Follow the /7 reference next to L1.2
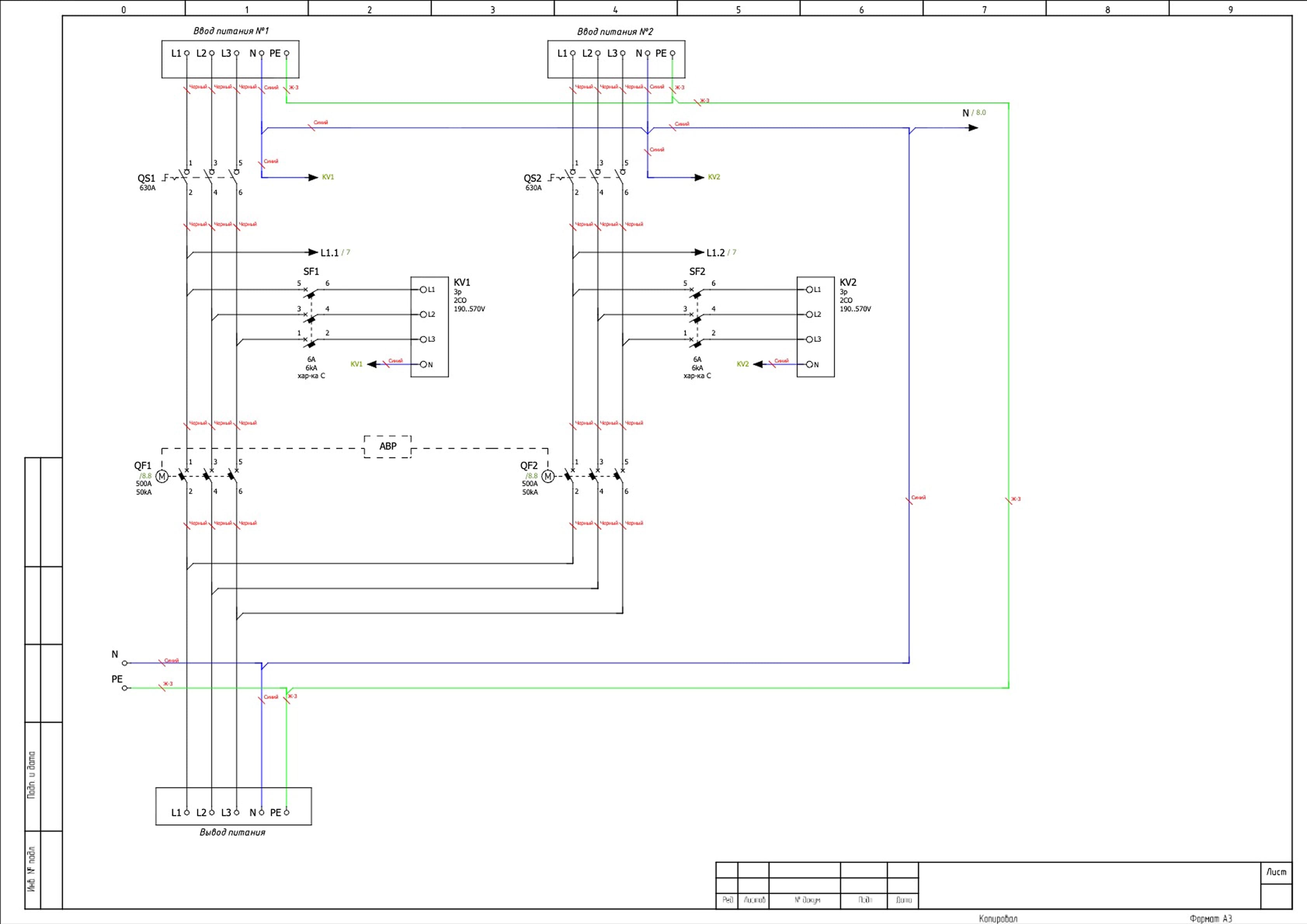 [732, 252]
